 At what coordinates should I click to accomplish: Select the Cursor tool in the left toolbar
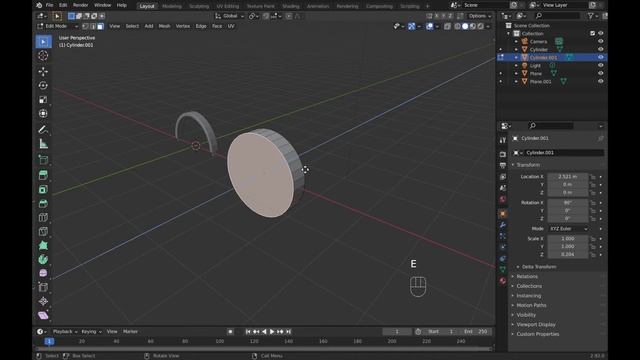[43, 56]
